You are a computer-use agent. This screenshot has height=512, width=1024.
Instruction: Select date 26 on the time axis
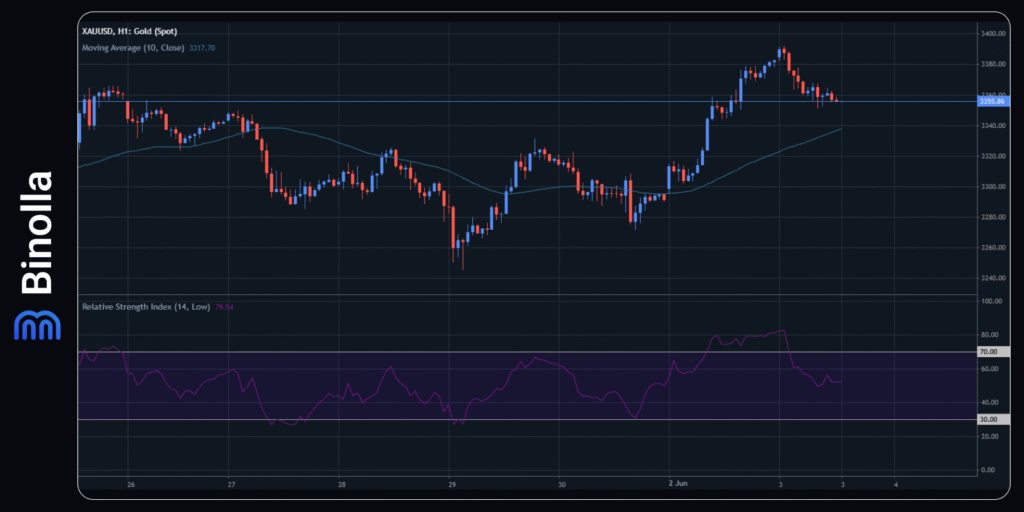pos(131,484)
